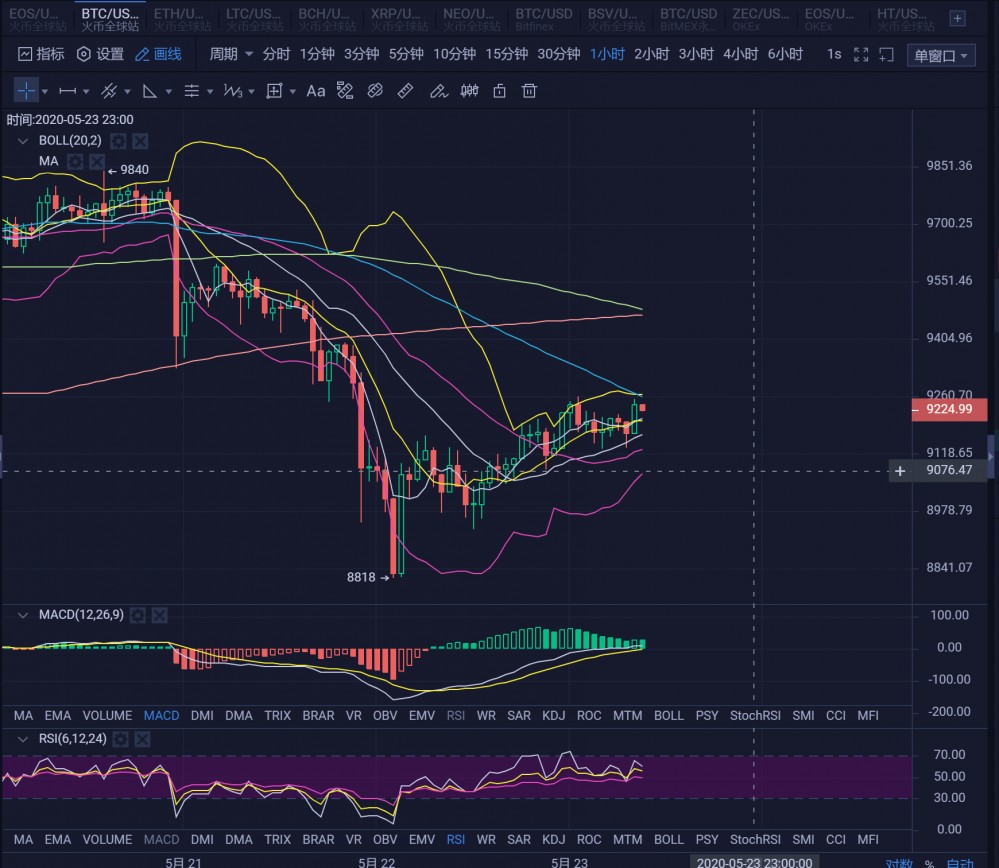Pick the freehand brush drawing tool
Viewport: 999px width, 868px height.
pyautogui.click(x=437, y=91)
